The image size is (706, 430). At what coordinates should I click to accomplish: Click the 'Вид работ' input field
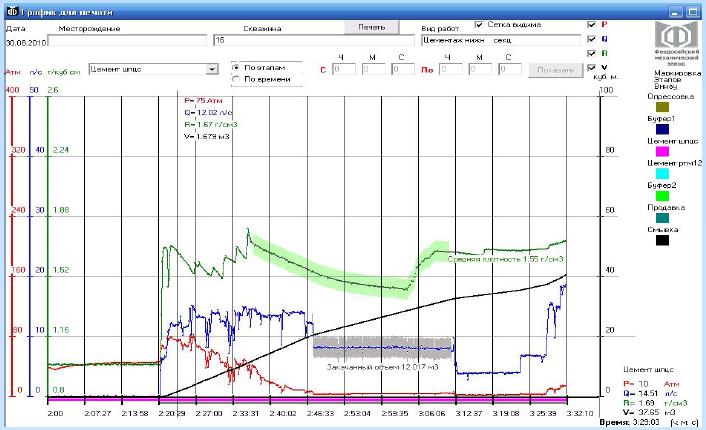(501, 41)
